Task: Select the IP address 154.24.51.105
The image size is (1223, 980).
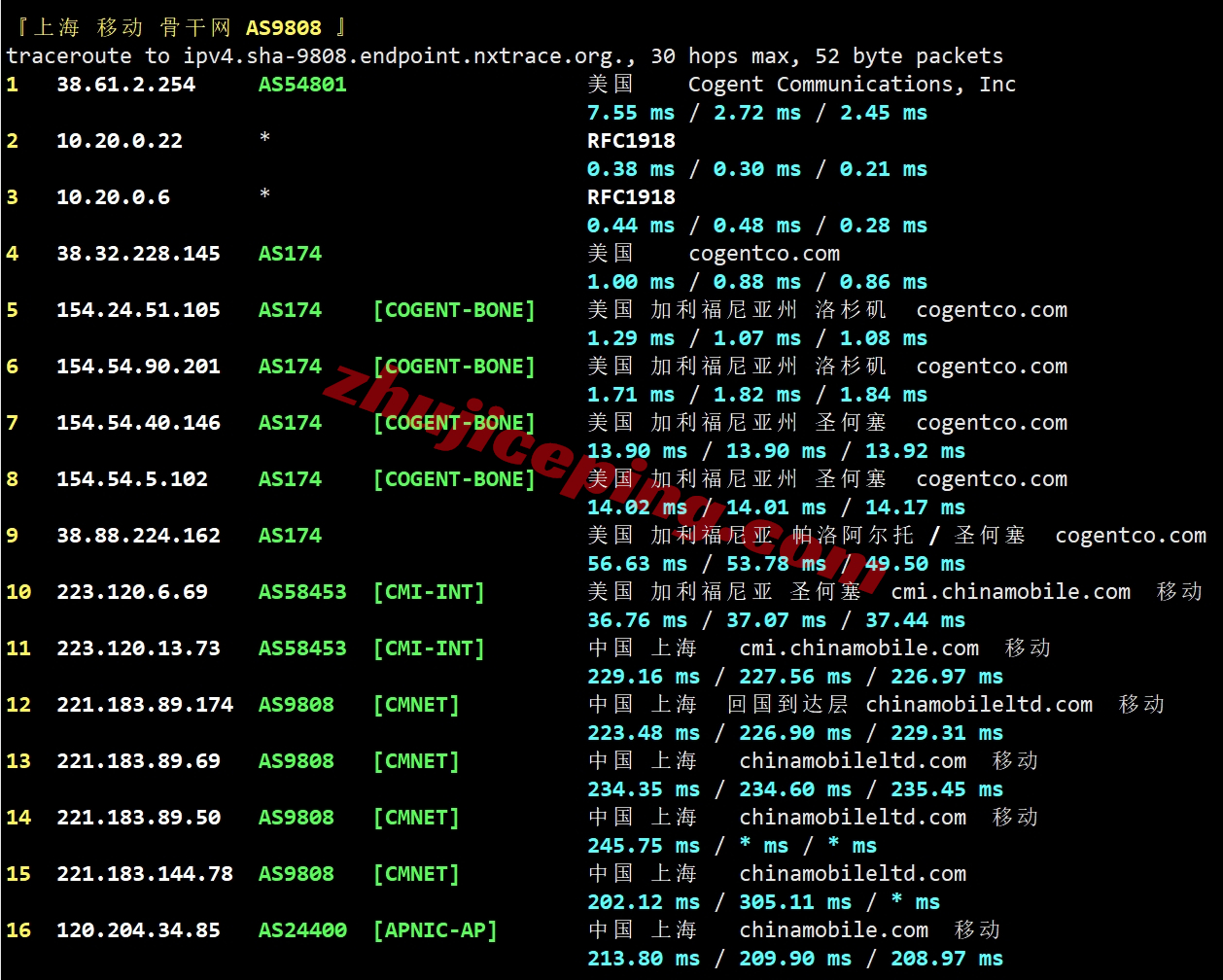Action: point(139,310)
